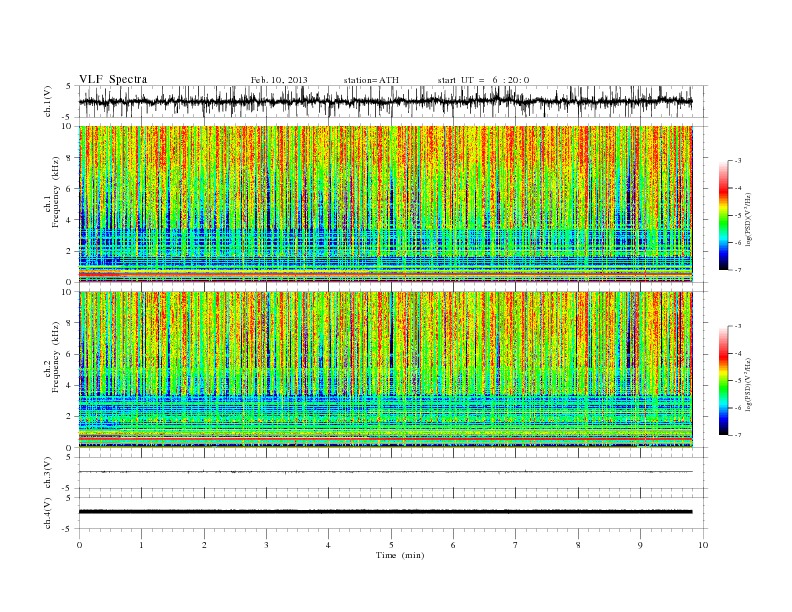Click the "3" tick on the time axis
The image size is (792, 612).
click(x=266, y=545)
